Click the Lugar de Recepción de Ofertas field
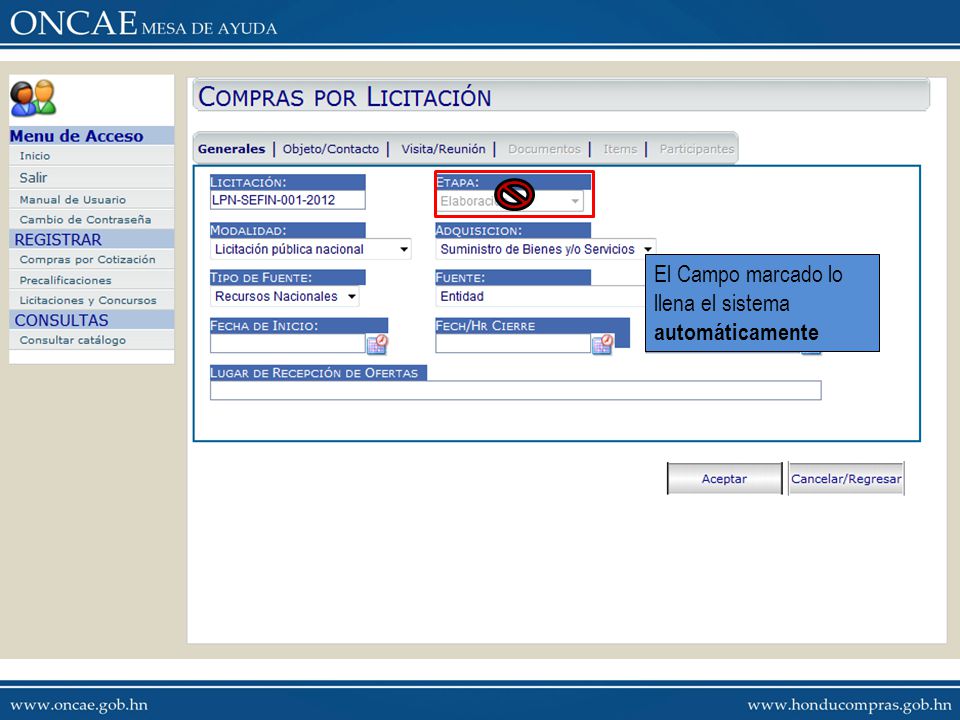This screenshot has width=960, height=720. (516, 390)
